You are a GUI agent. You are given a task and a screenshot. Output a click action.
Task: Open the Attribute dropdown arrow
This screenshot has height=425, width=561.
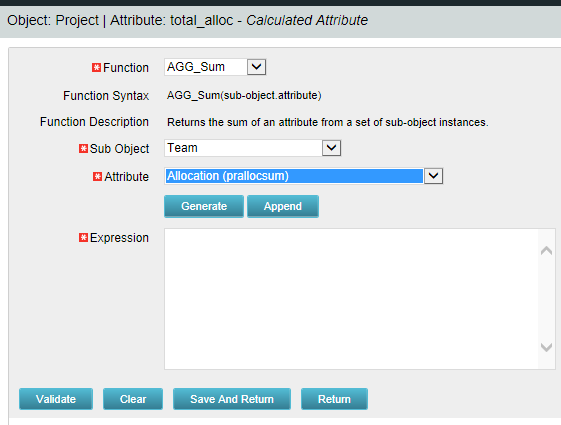click(433, 176)
